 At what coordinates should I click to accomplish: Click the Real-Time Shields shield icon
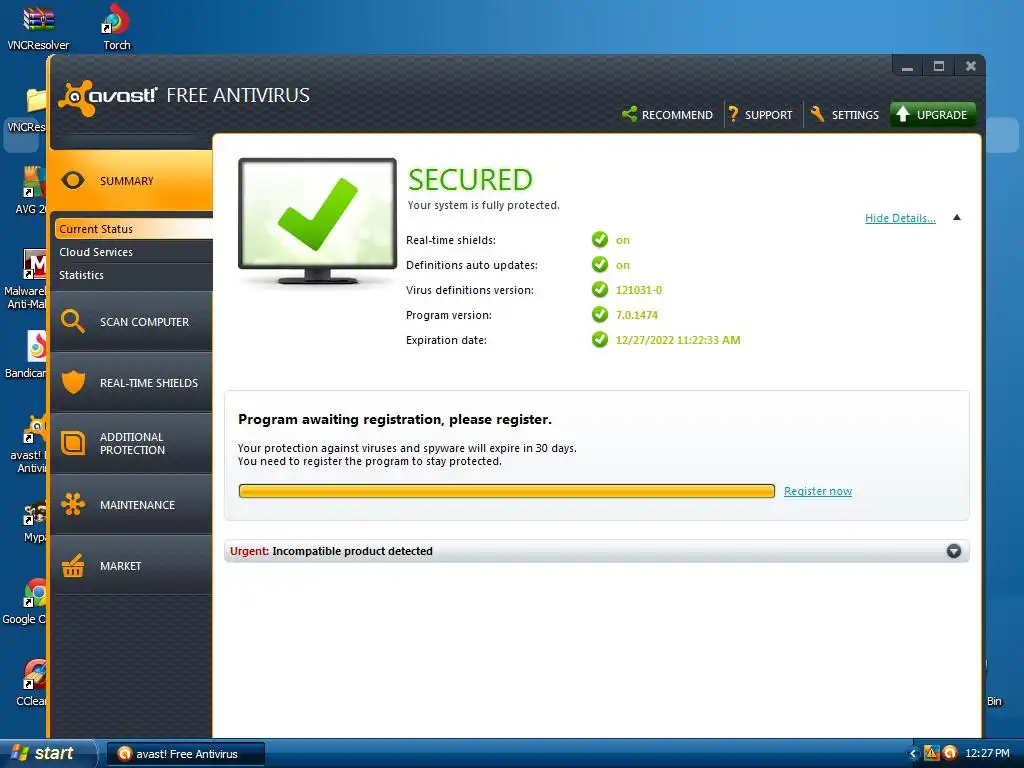click(x=73, y=382)
